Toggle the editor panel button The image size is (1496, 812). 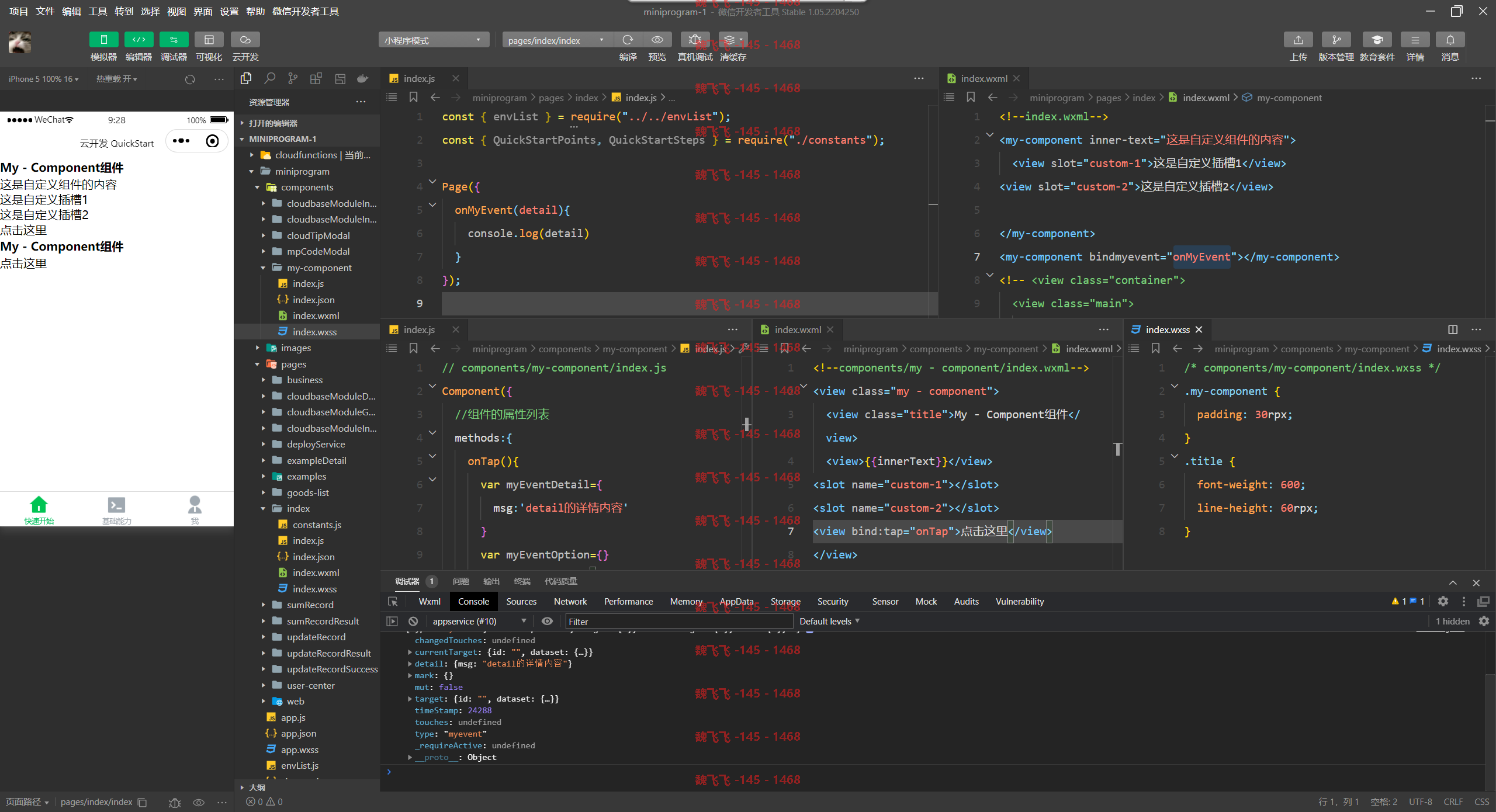[138, 40]
